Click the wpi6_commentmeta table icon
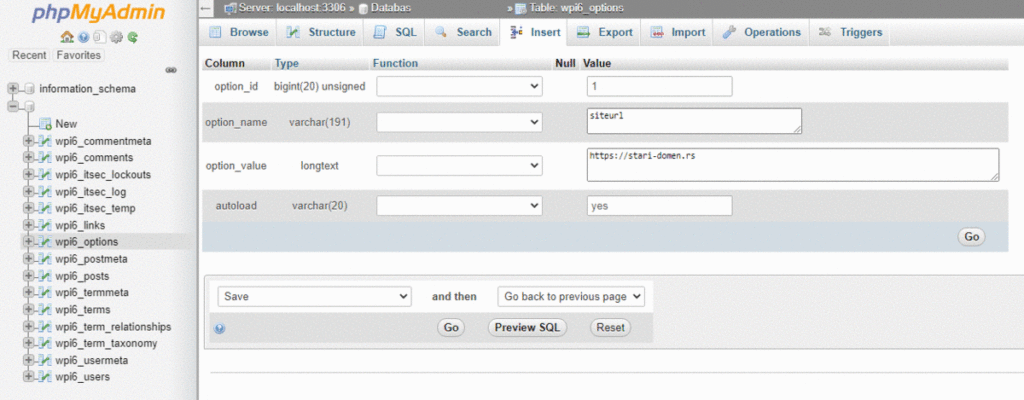The image size is (1024, 400). (45, 141)
